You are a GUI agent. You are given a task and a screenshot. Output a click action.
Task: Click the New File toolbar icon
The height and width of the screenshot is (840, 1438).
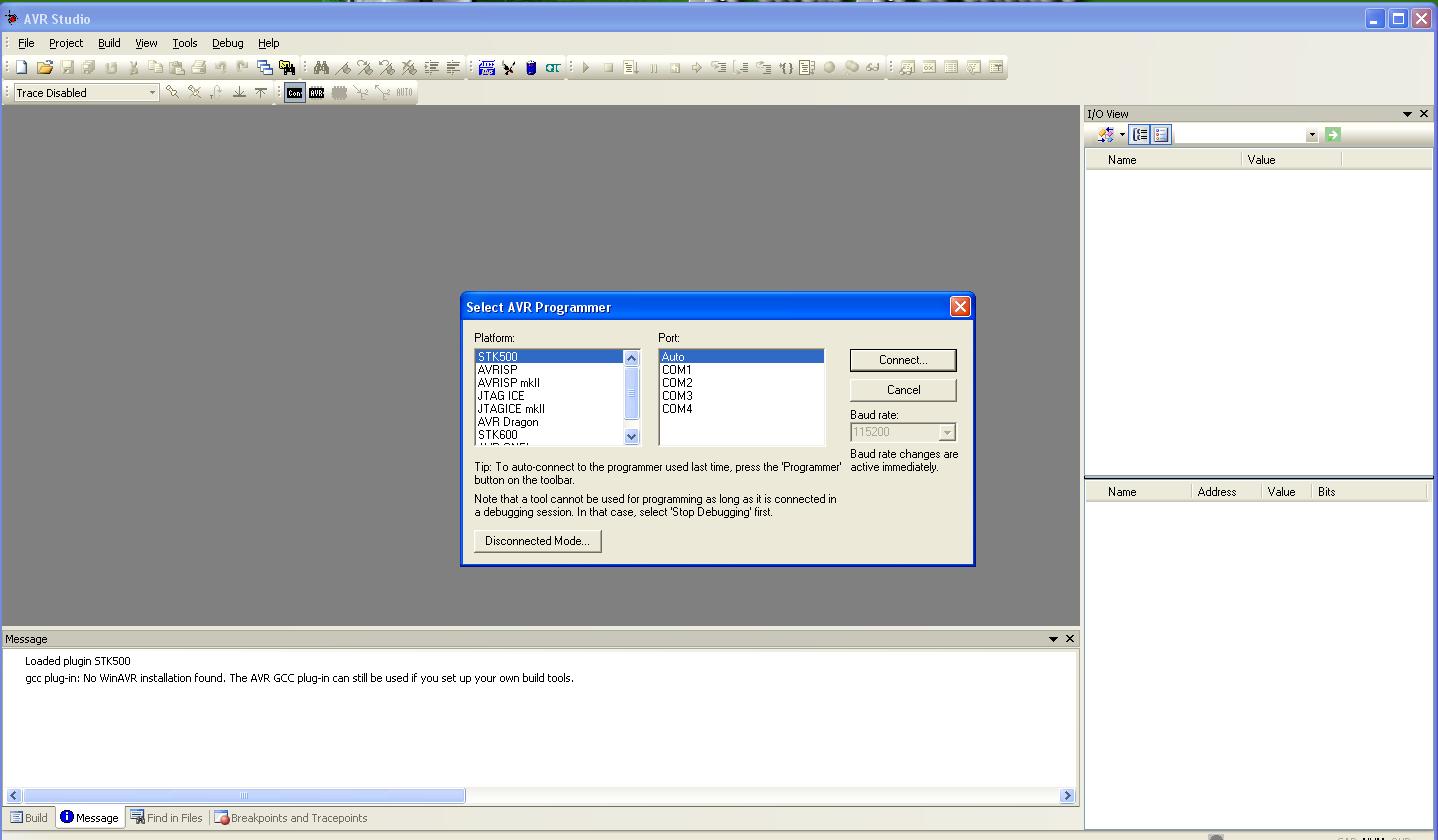tap(22, 67)
